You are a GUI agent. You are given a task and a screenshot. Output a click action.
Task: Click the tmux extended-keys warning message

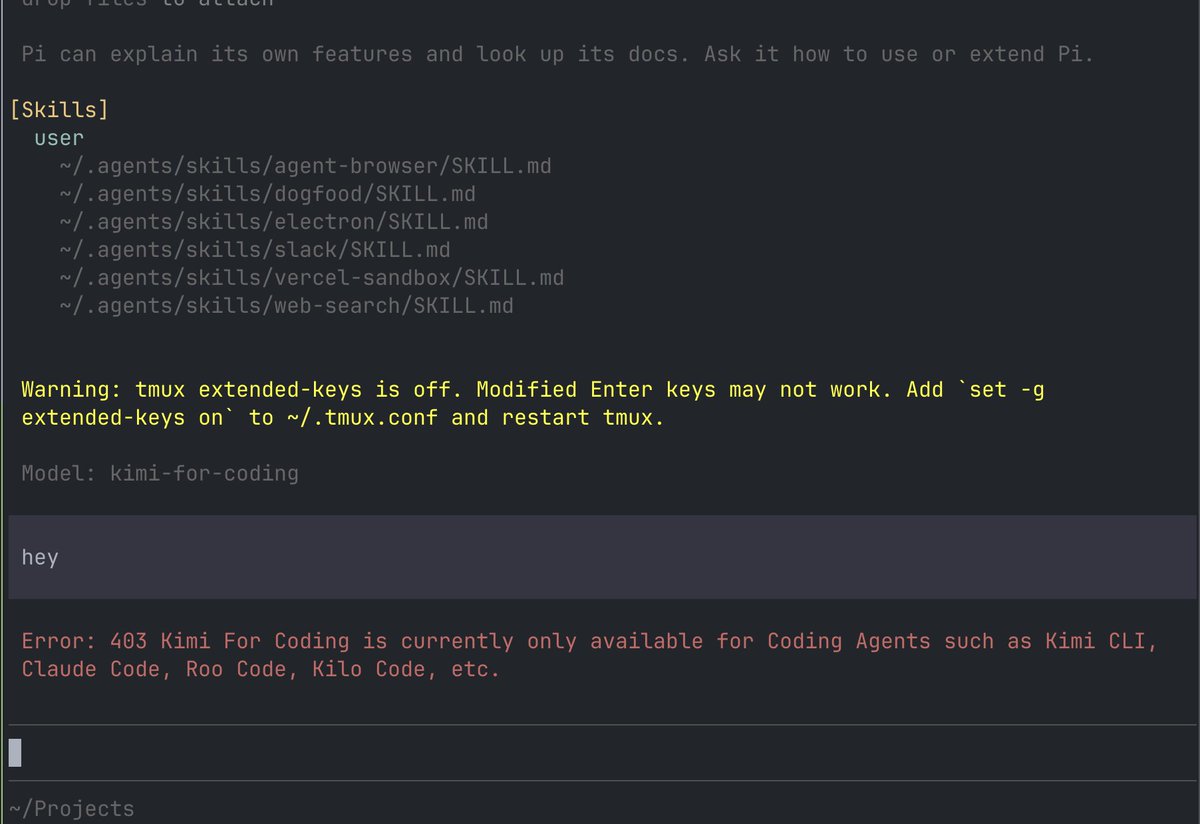[x=533, y=403]
